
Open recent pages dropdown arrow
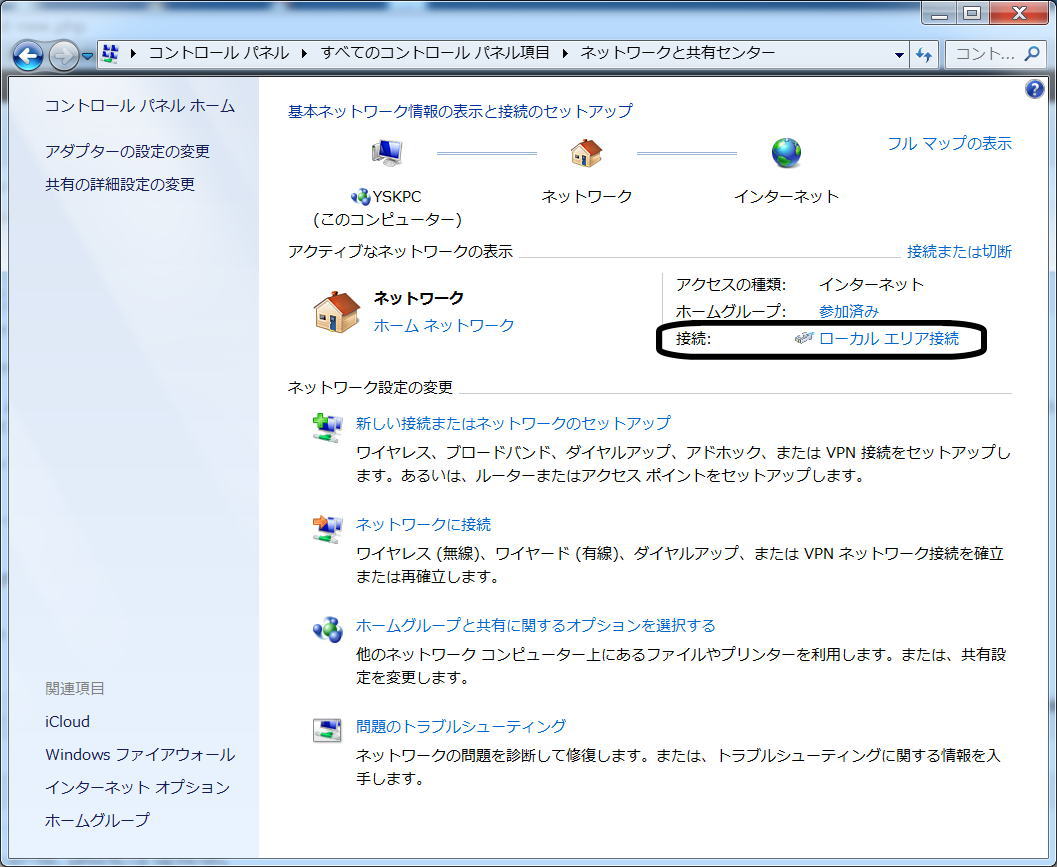tap(88, 55)
